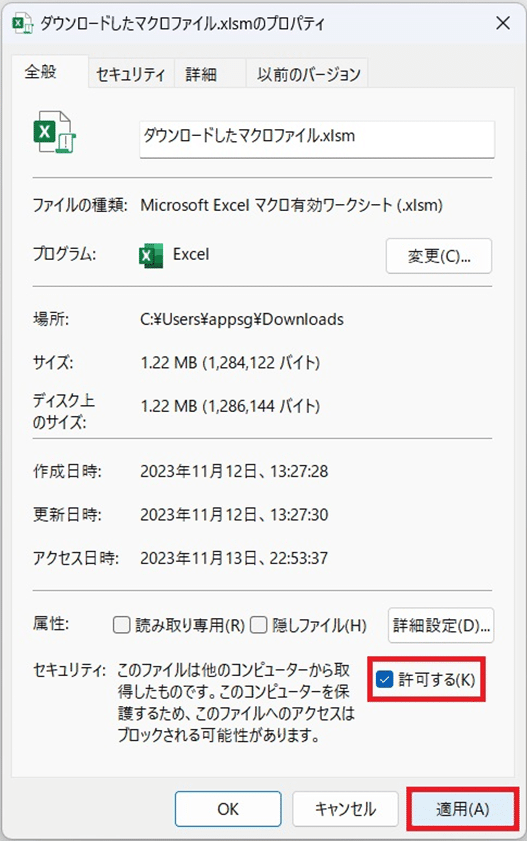Click the 変更(C)... button
This screenshot has width=527, height=841.
(x=439, y=256)
